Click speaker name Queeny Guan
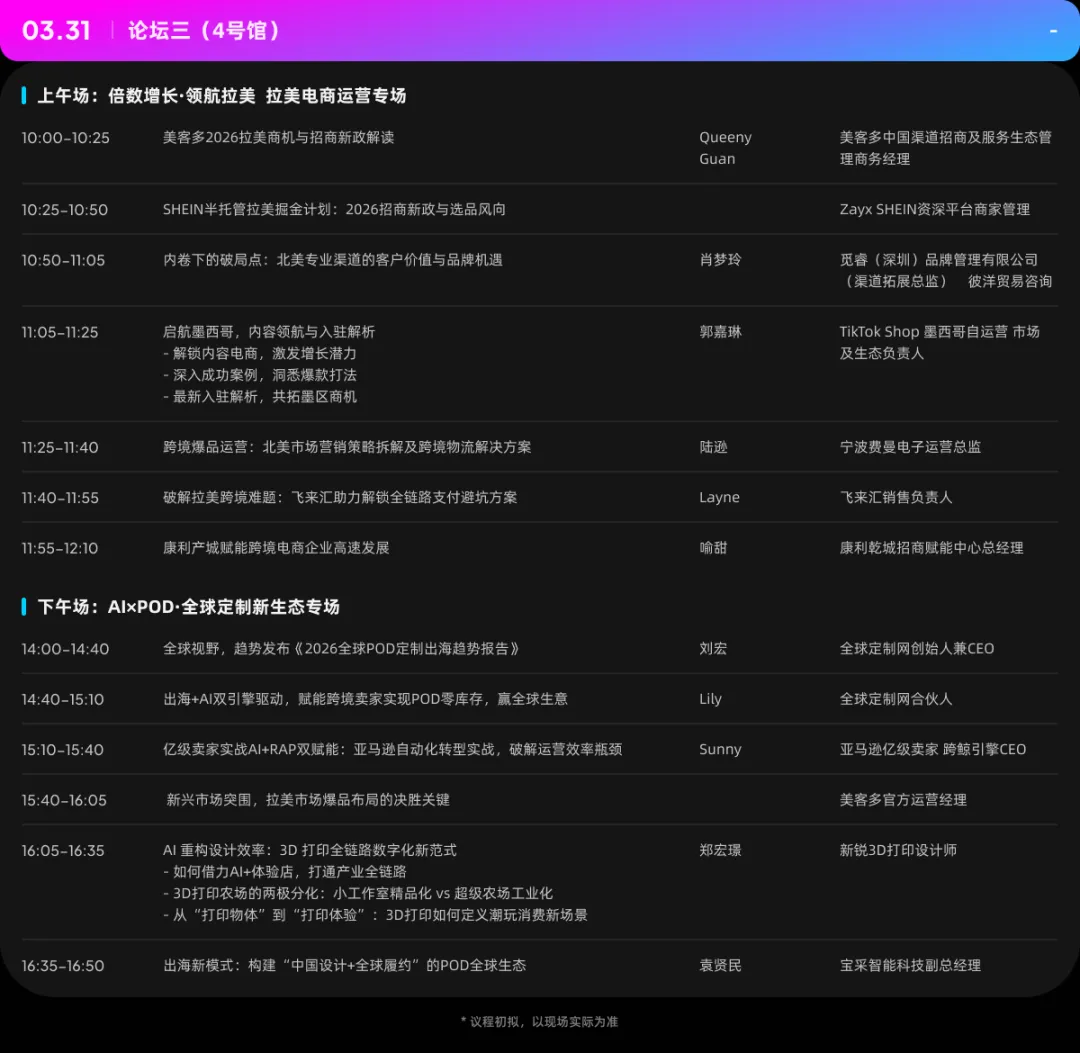The height and width of the screenshot is (1053, 1080). [725, 148]
